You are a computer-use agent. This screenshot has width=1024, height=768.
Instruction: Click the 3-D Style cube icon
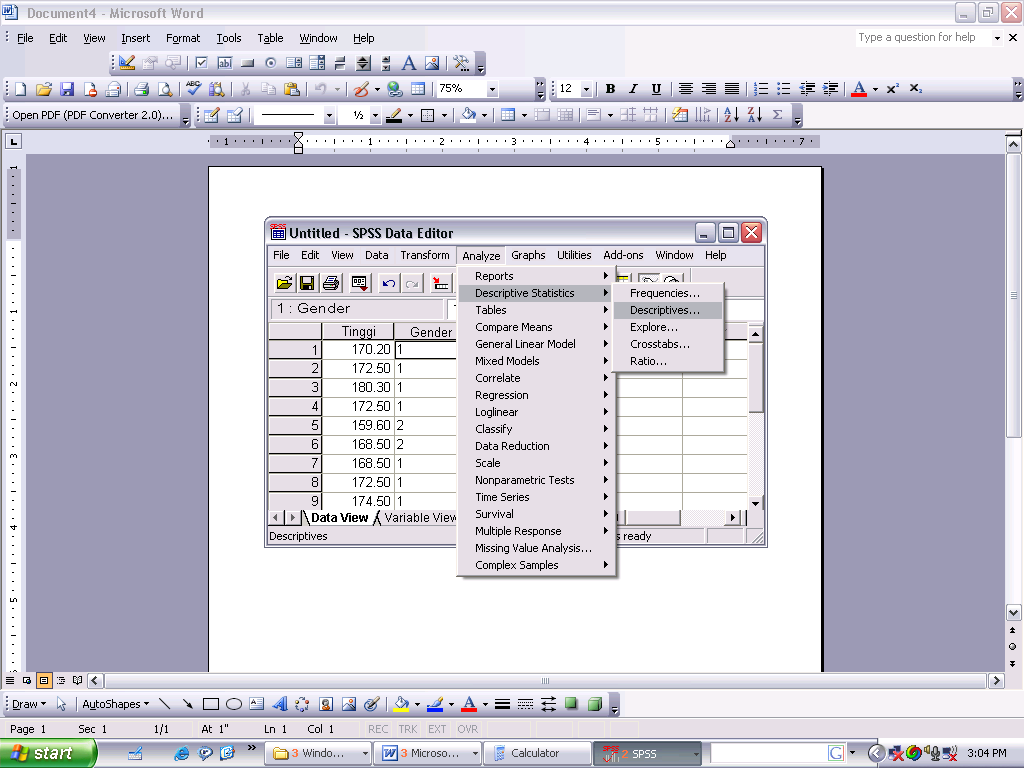[594, 704]
